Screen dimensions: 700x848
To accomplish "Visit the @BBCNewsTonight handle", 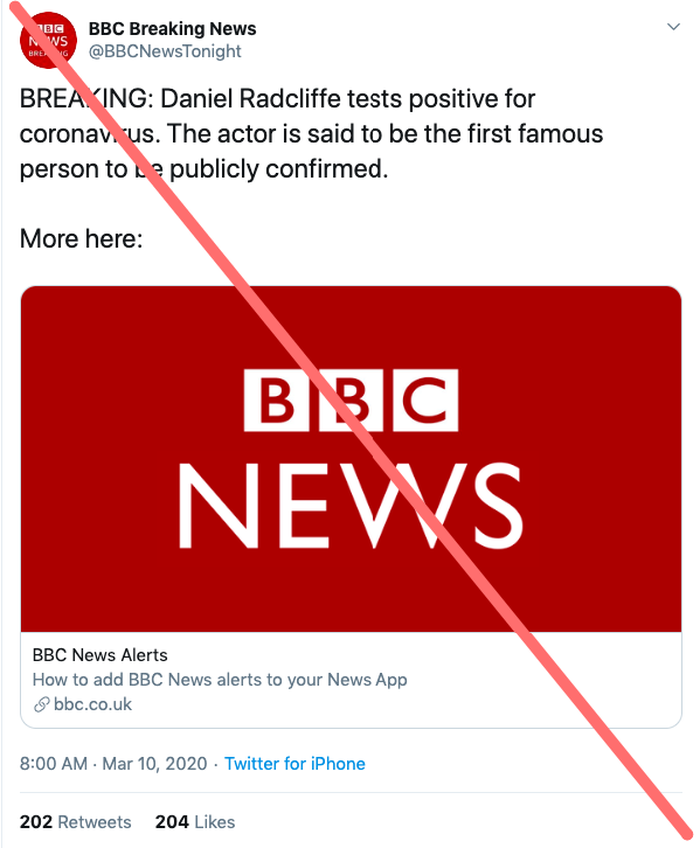I will coord(165,51).
